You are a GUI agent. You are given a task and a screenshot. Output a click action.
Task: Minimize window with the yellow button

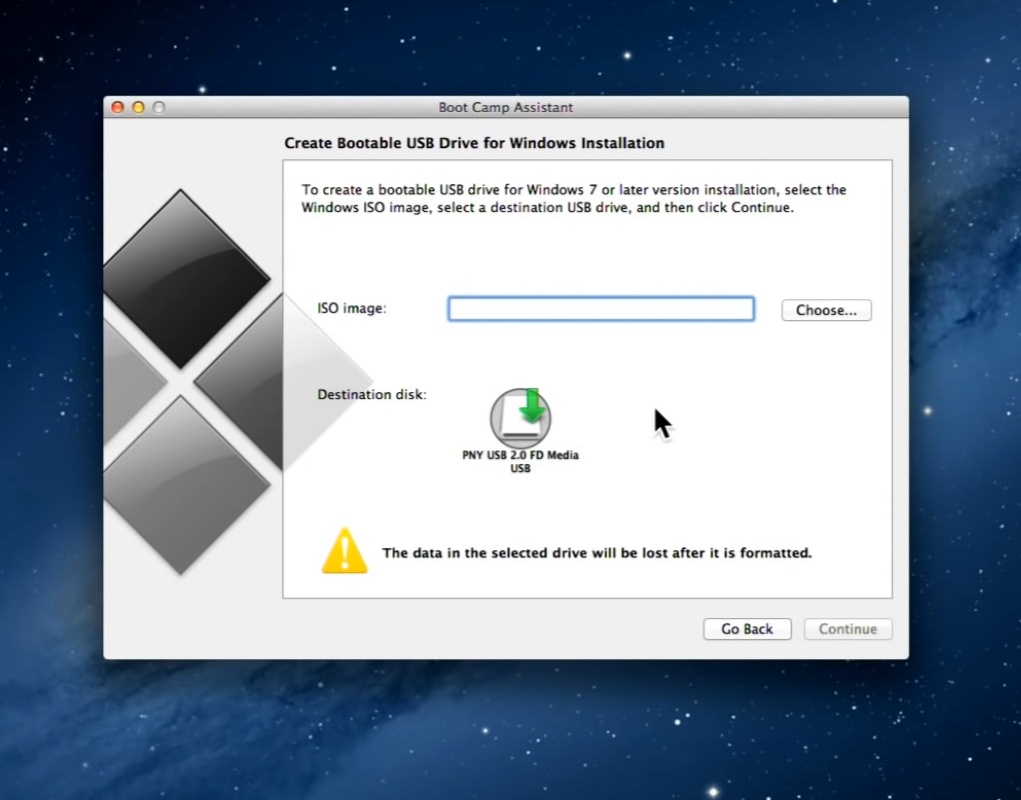coord(138,107)
